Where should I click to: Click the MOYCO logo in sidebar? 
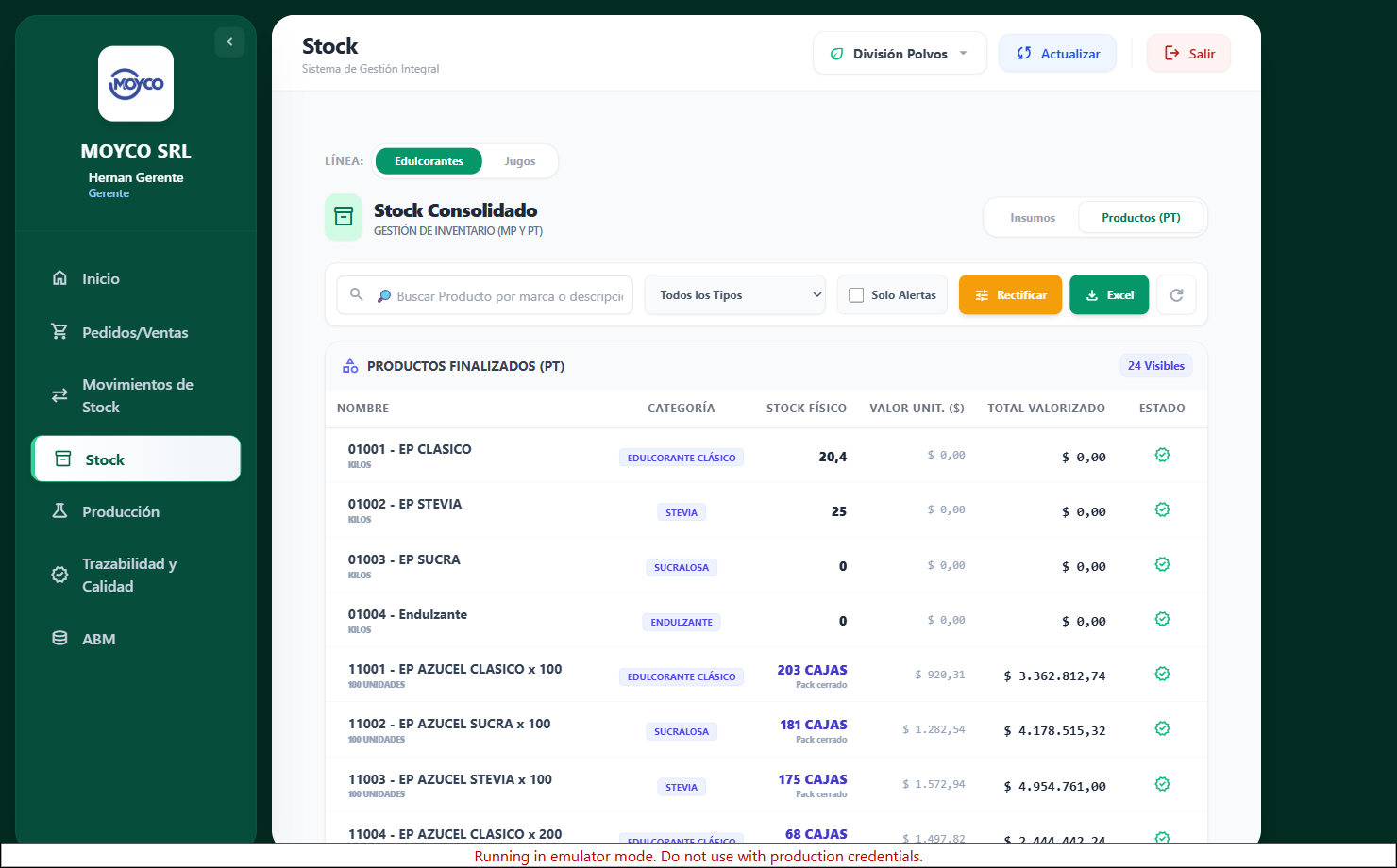coord(136,84)
